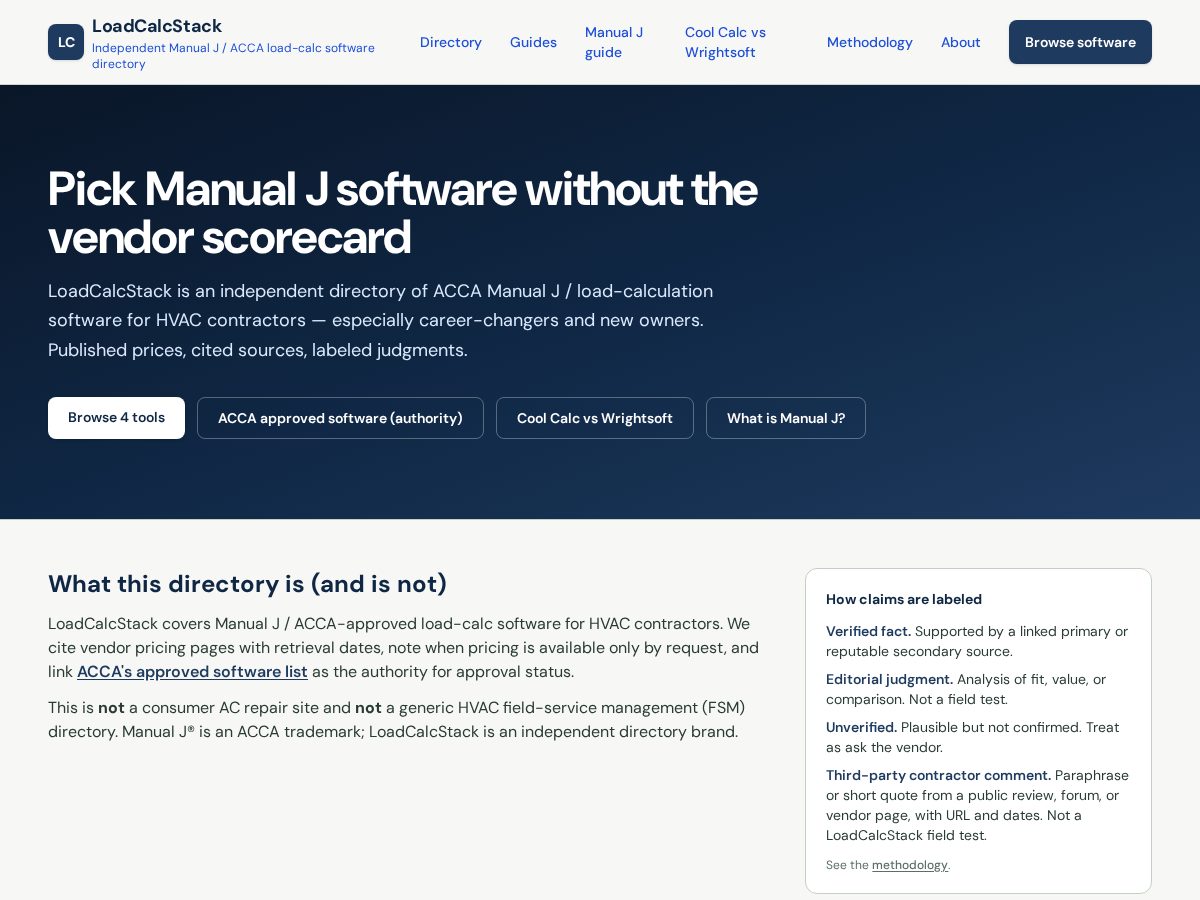Follow the ACCA's approved software list link
The width and height of the screenshot is (1200, 900).
coord(192,672)
